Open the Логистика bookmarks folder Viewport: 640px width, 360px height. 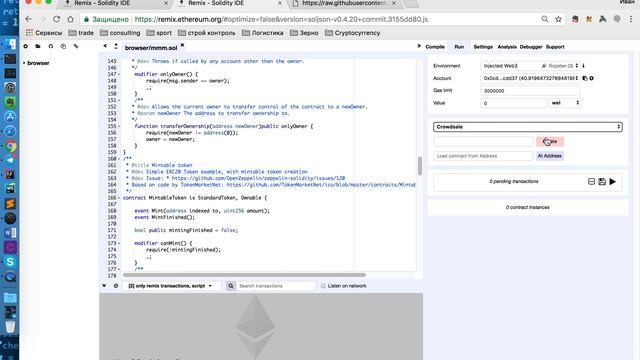(262, 33)
